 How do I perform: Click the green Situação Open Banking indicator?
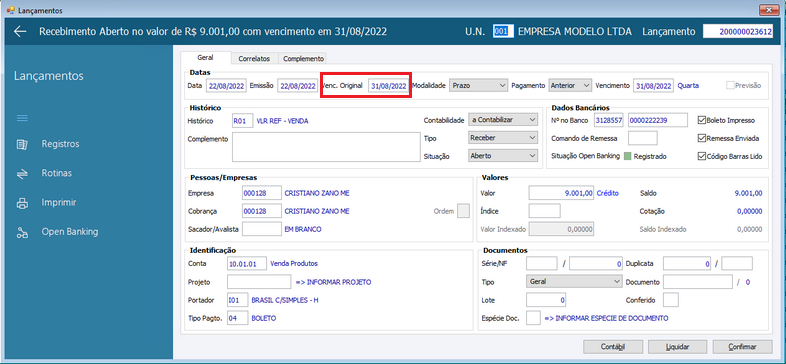click(x=627, y=156)
